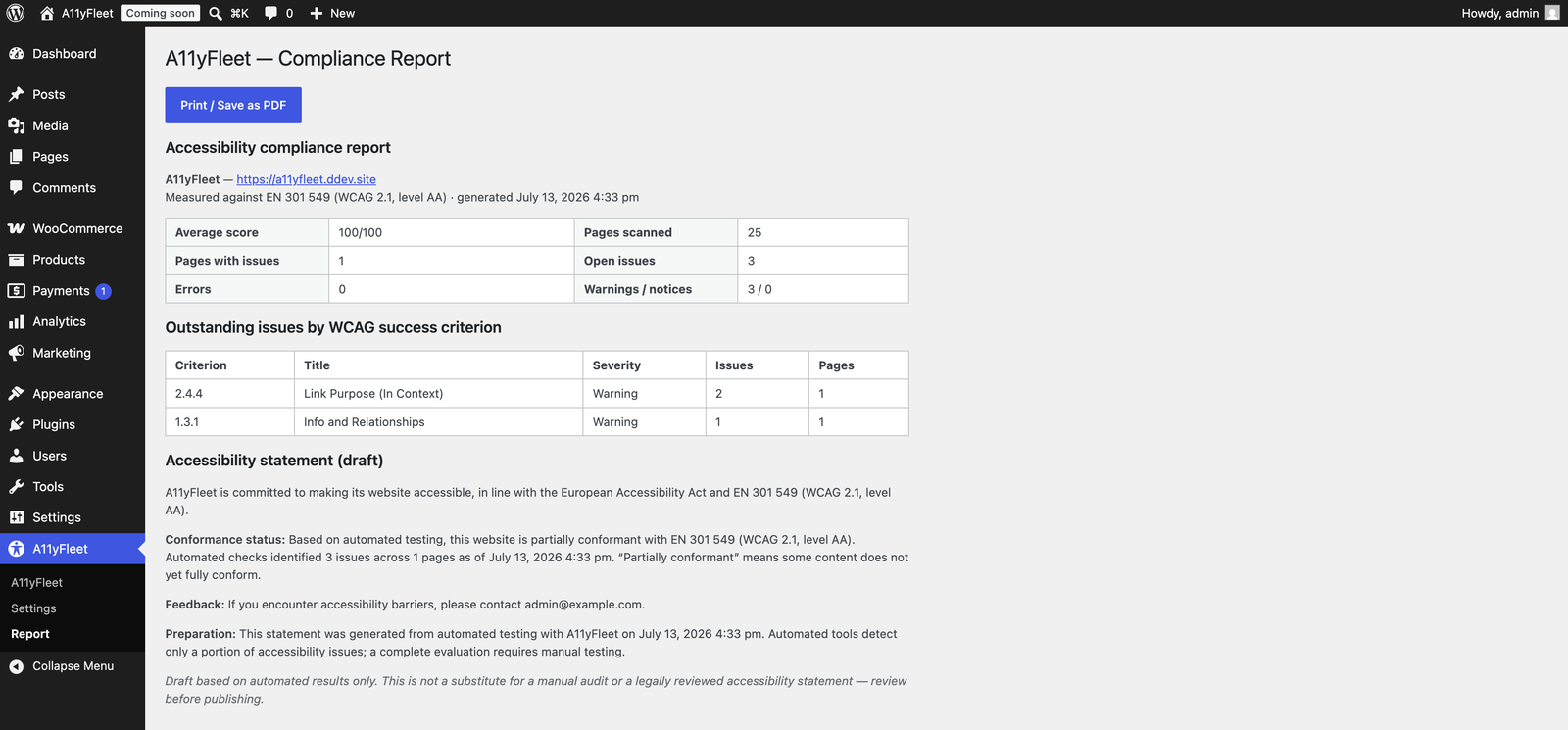
Task: Open Settings under the A11yFleet submenu
Action: [33, 608]
